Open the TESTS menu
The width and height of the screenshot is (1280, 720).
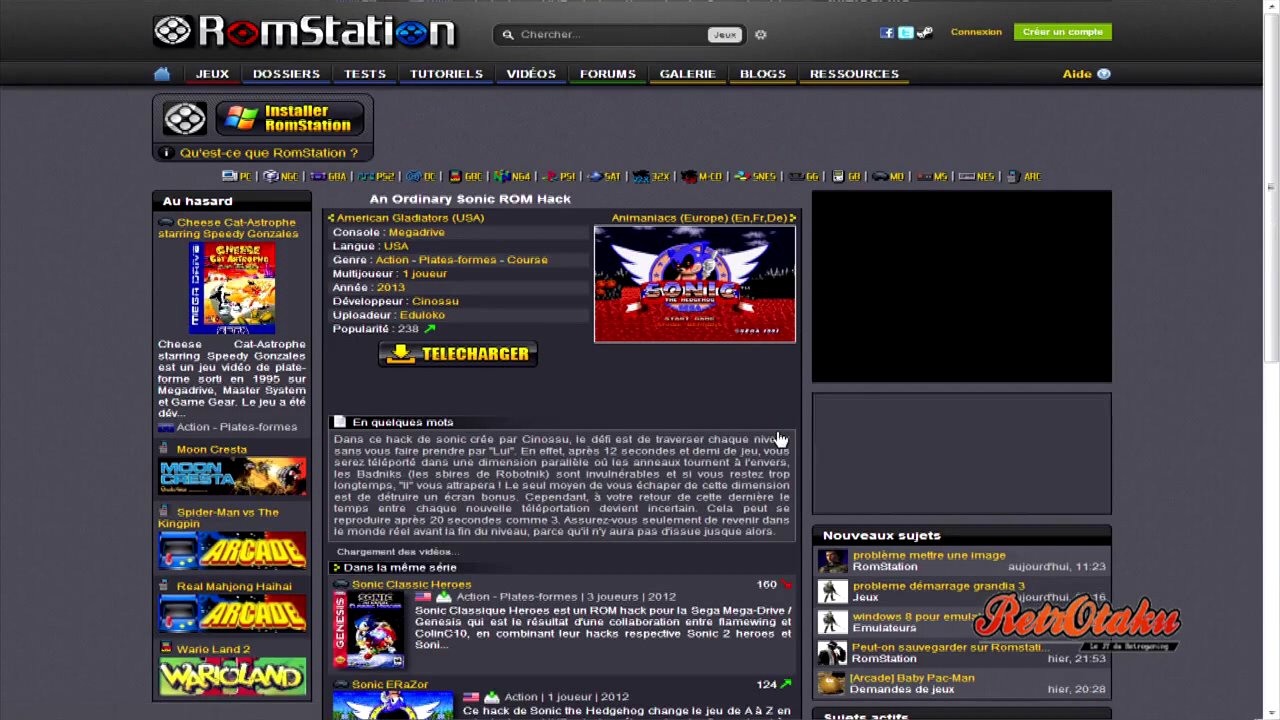point(365,74)
